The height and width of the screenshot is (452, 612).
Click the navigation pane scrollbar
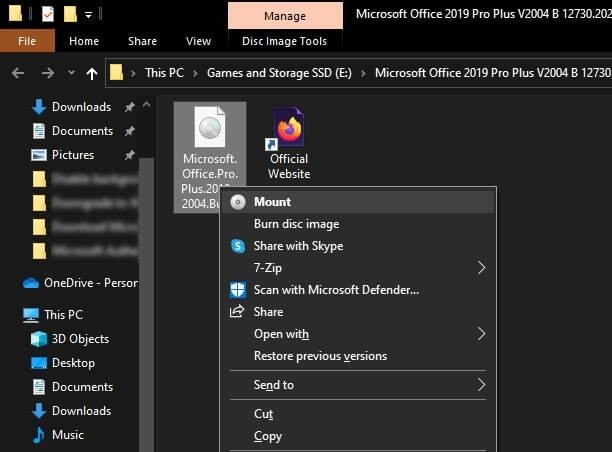click(x=146, y=304)
